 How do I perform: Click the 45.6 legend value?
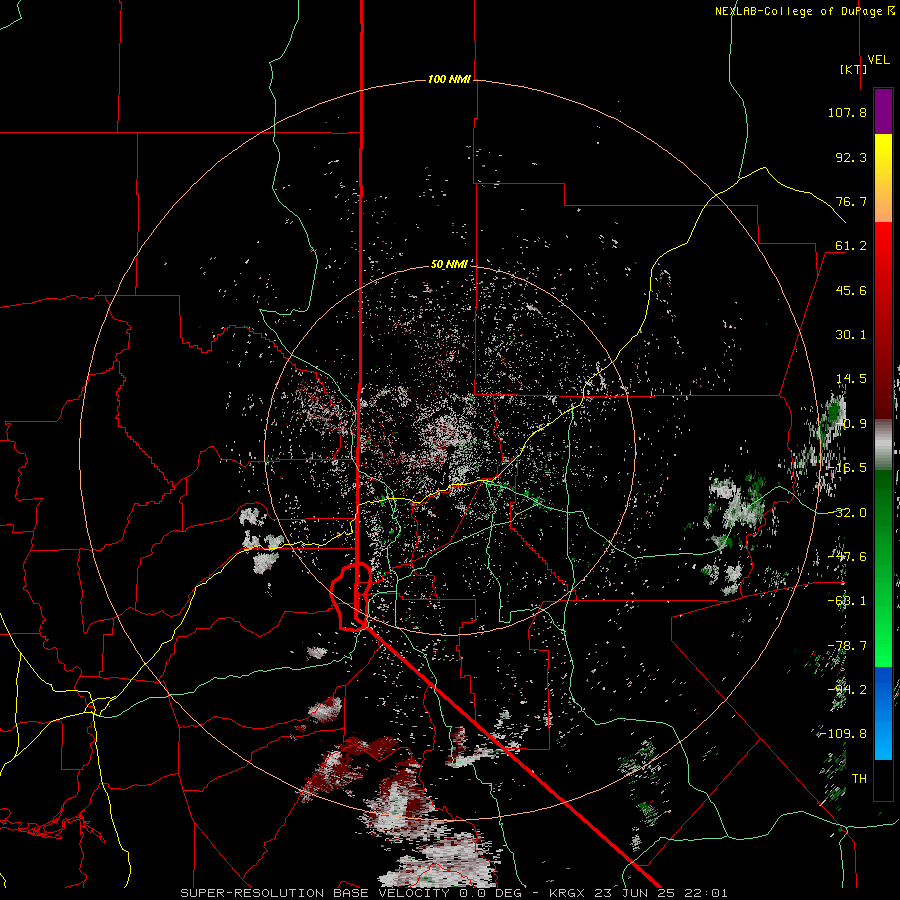851,290
